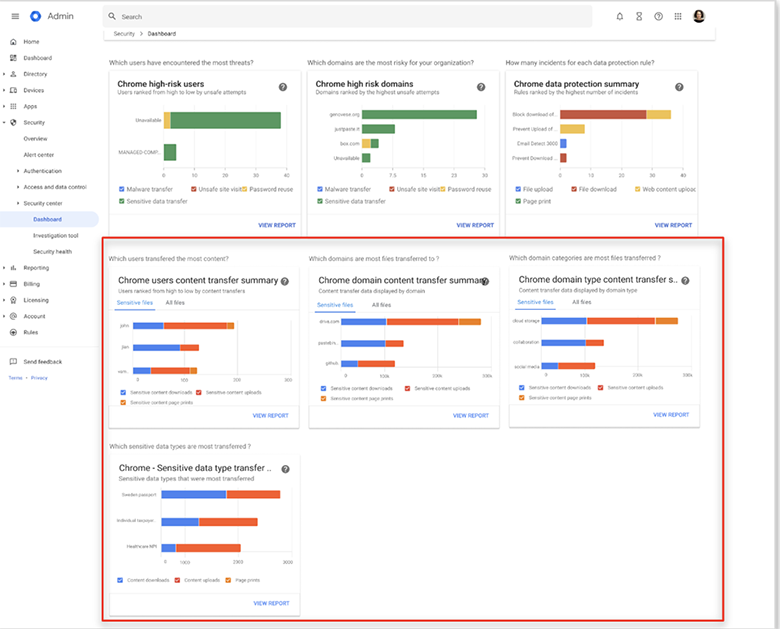Click the Licensing icon in sidebar

pyautogui.click(x=13, y=300)
